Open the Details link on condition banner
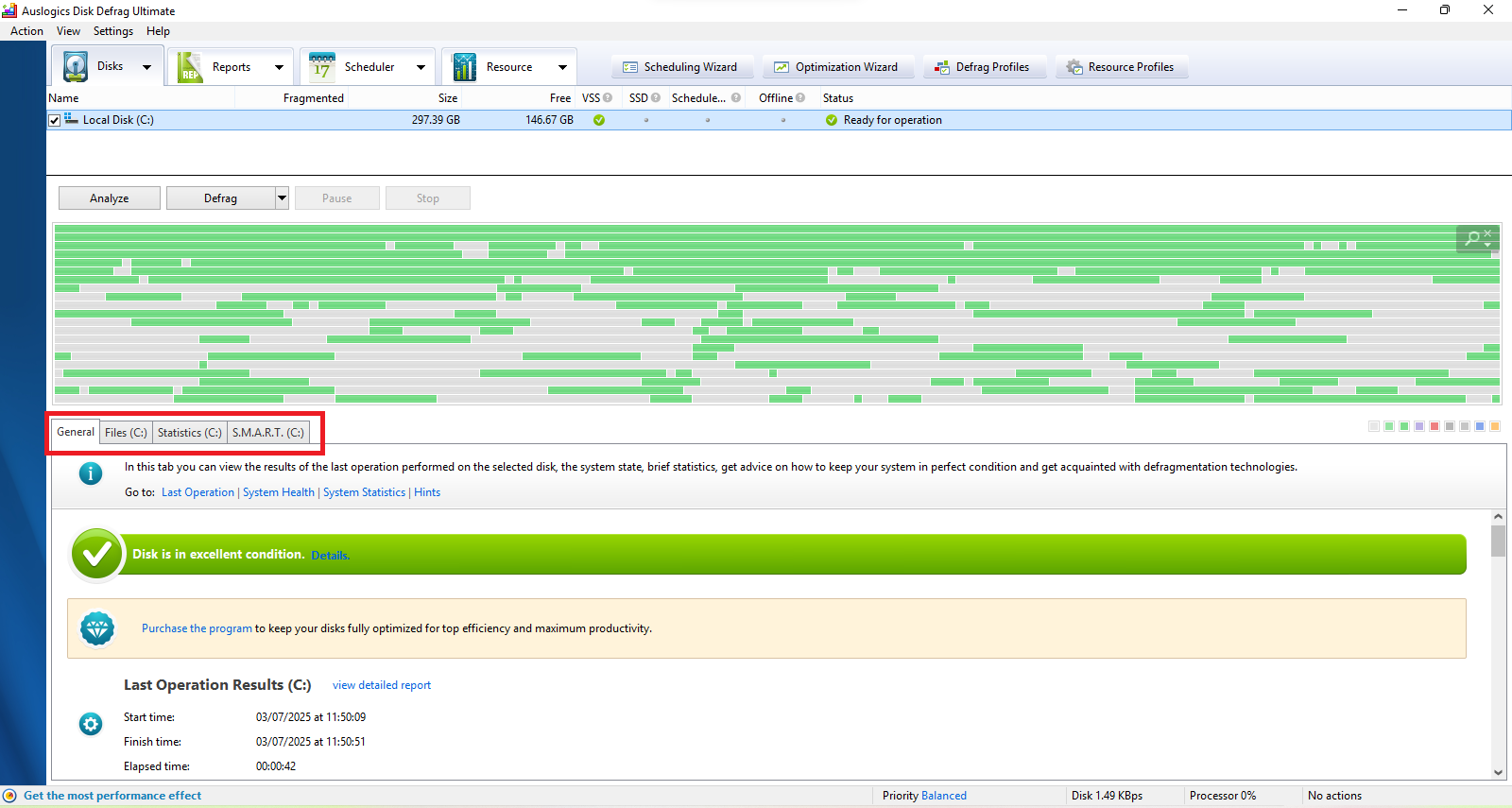Image resolution: width=1512 pixels, height=808 pixels. point(330,556)
